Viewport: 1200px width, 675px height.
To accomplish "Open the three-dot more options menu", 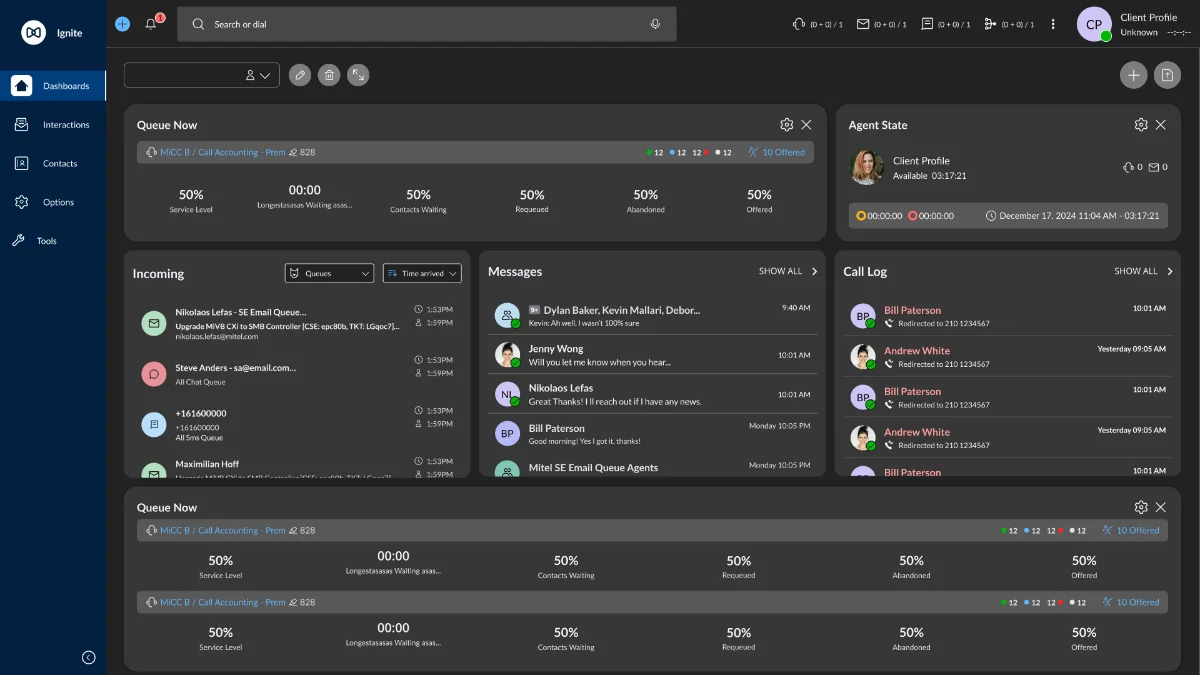I will click(1053, 24).
